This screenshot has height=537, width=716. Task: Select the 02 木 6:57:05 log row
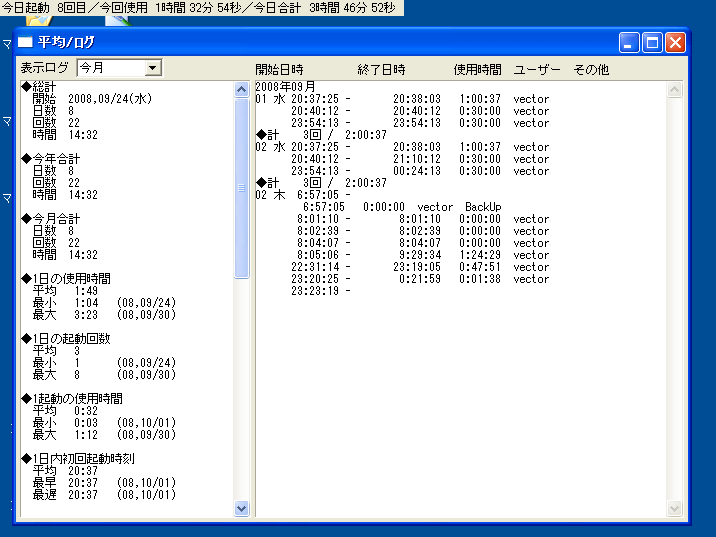click(303, 195)
